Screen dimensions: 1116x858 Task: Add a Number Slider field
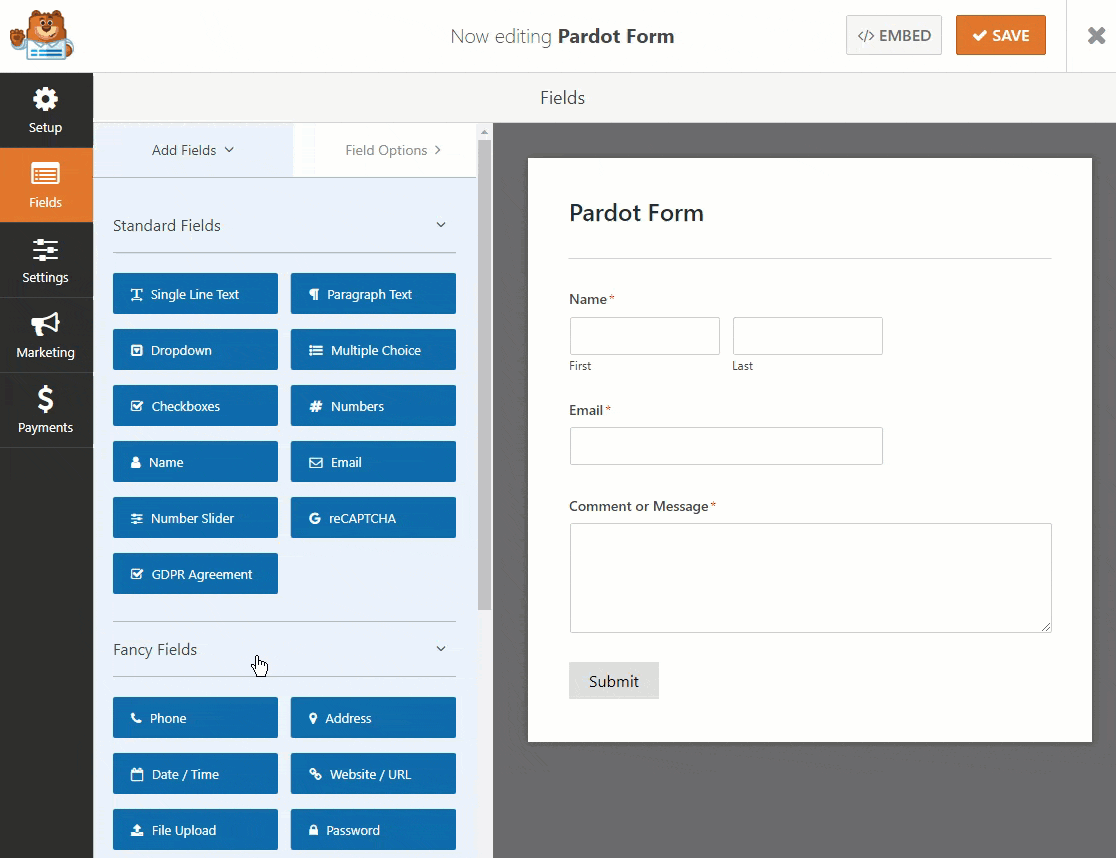[195, 518]
